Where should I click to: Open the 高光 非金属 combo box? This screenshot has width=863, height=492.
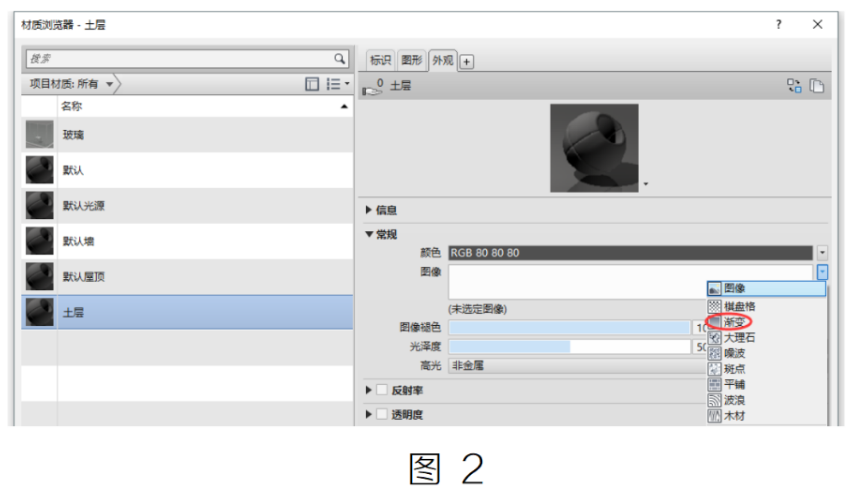(578, 365)
